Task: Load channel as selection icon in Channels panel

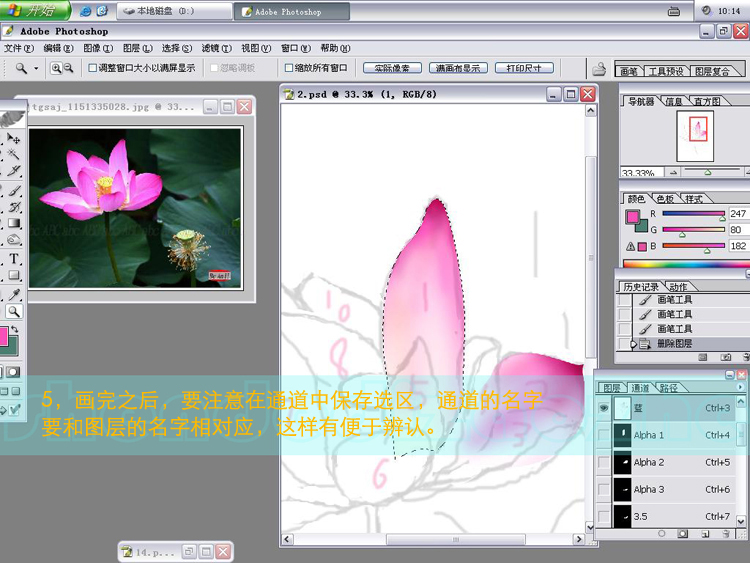Action: pyautogui.click(x=662, y=534)
